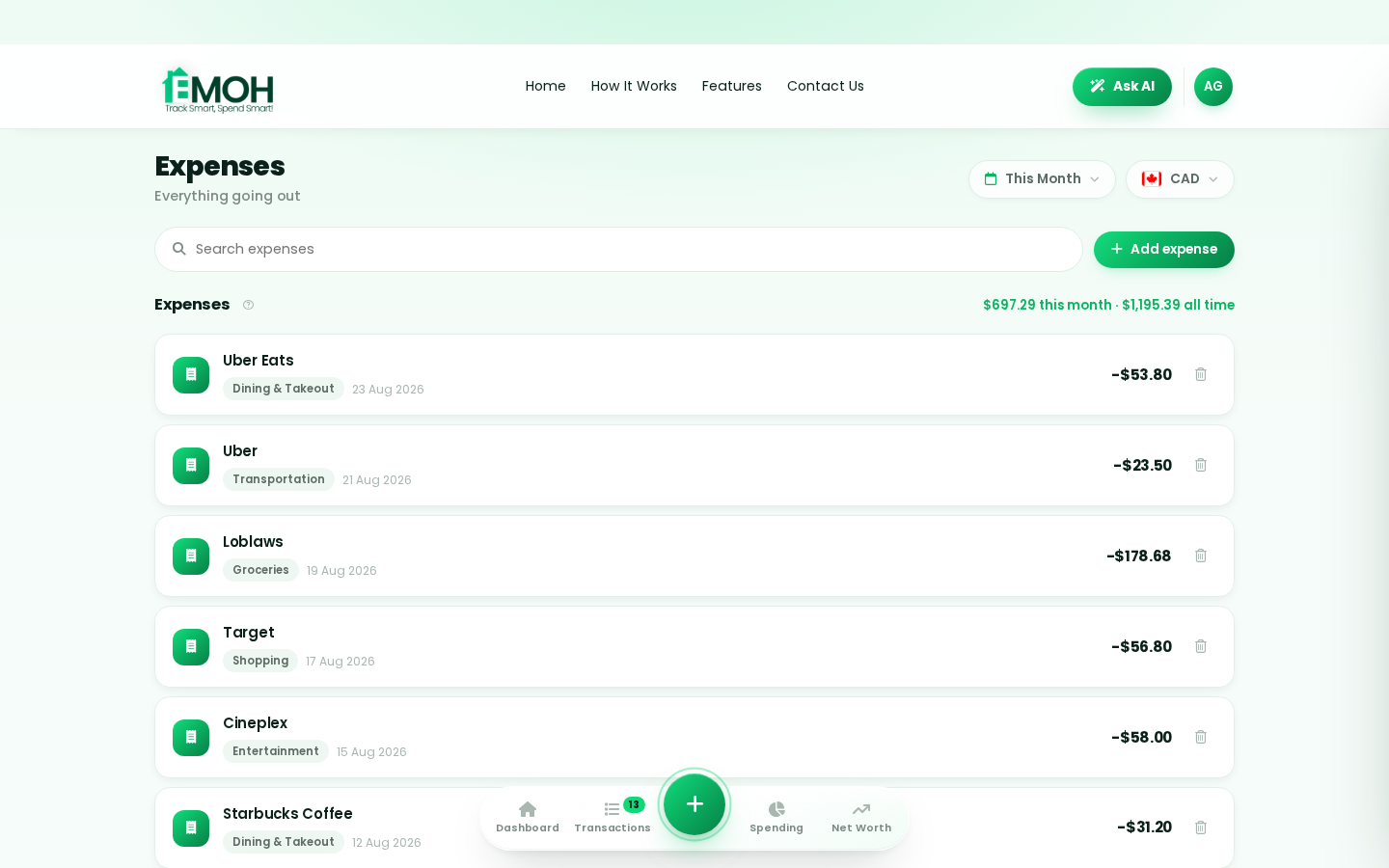Click the Canadian flag icon
1389x868 pixels.
(1152, 179)
